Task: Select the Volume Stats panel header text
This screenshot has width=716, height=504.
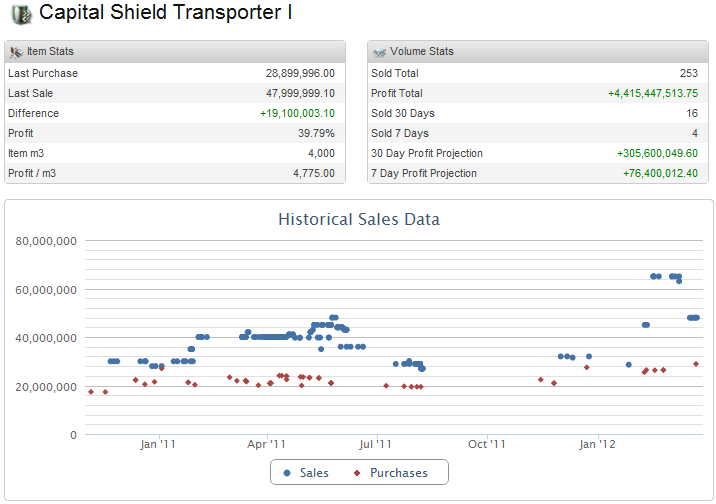Action: [421, 51]
